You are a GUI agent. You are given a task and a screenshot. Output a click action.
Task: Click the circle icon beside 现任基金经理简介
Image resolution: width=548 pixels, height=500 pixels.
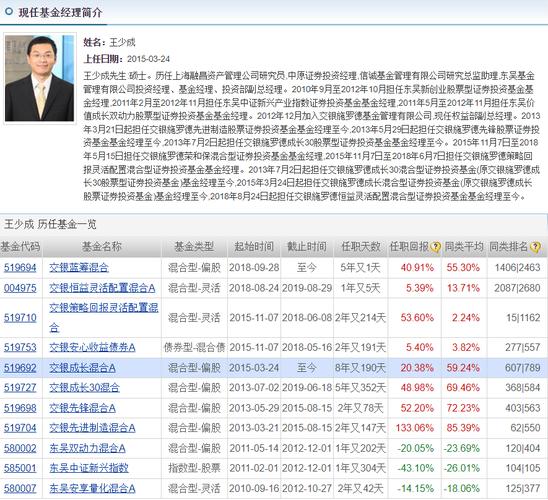(8, 12)
